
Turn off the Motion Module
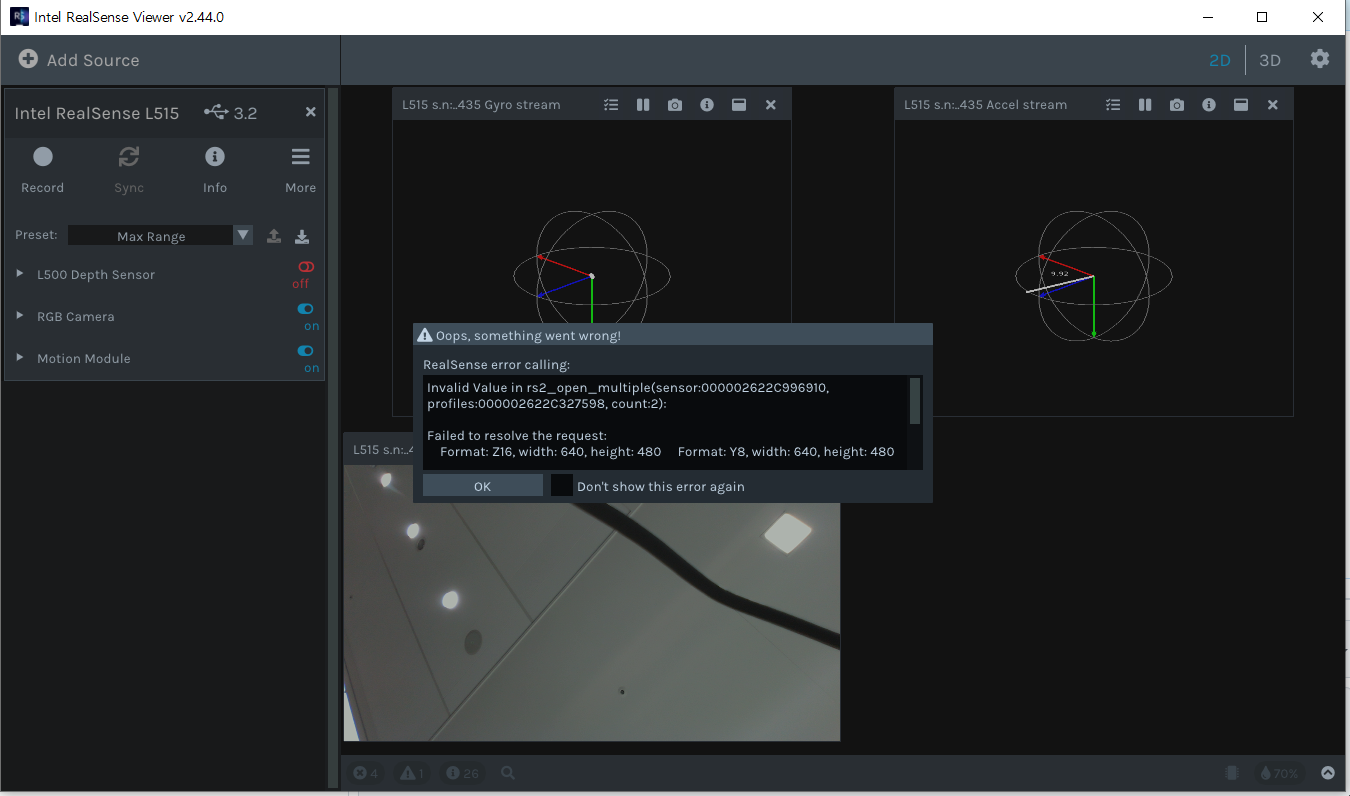(x=305, y=351)
